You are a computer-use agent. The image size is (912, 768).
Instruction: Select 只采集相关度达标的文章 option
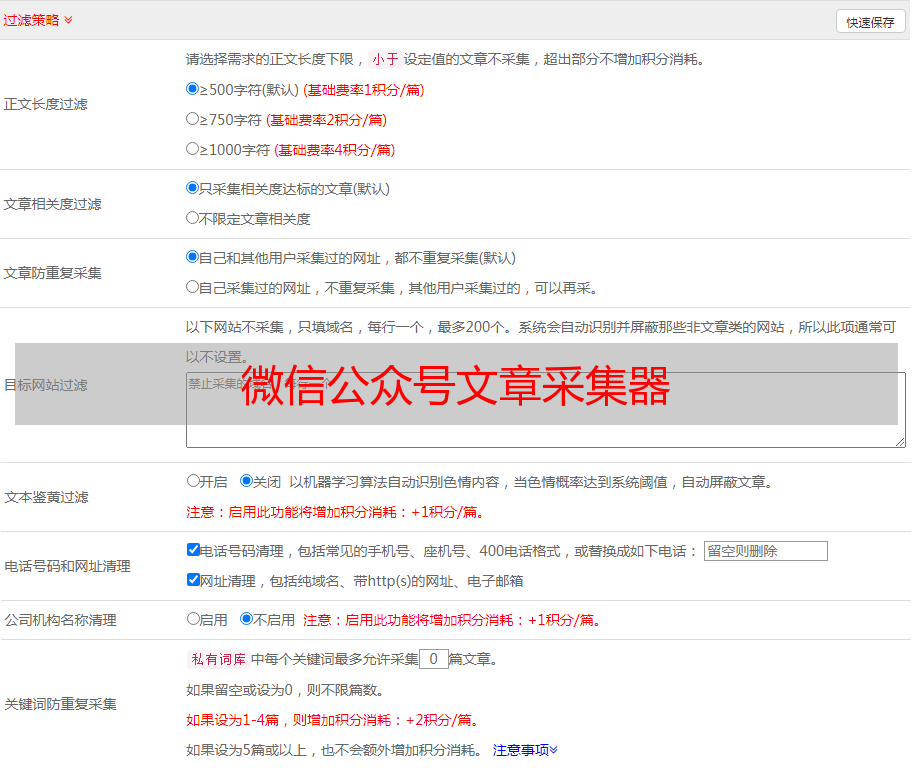pos(193,188)
